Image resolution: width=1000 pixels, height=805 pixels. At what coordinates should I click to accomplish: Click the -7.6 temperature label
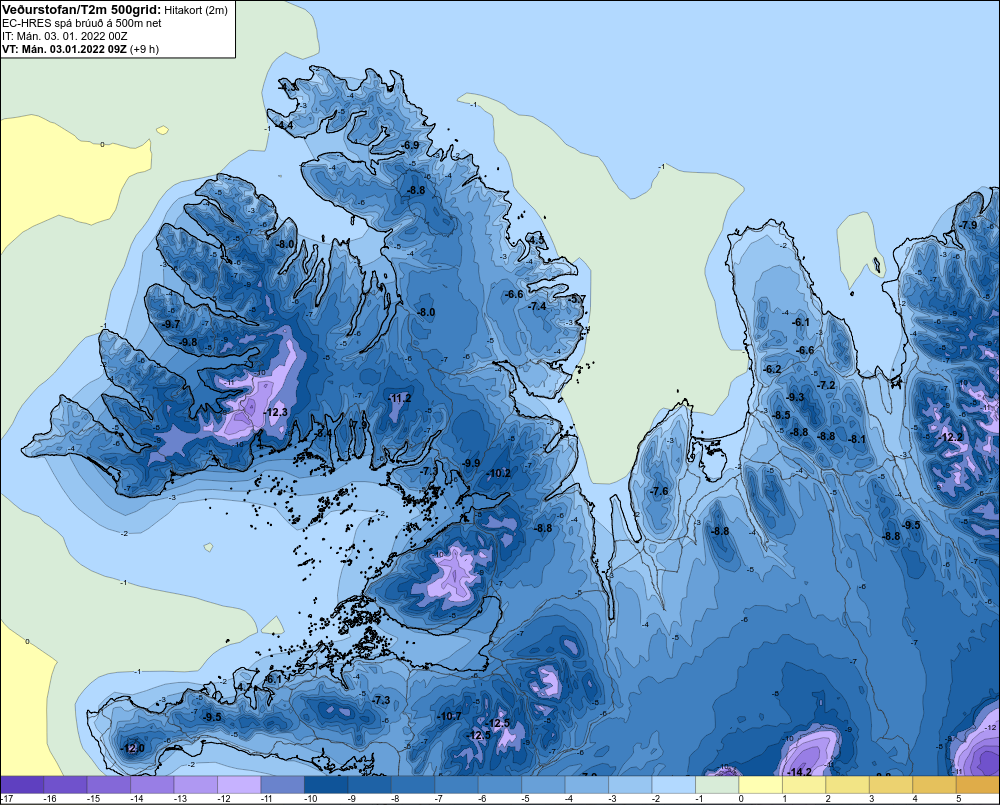659,491
